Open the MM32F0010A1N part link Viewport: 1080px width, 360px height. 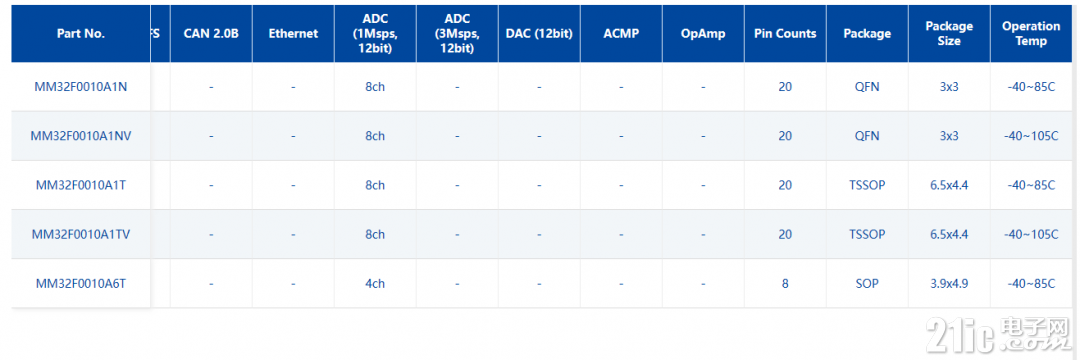81,87
